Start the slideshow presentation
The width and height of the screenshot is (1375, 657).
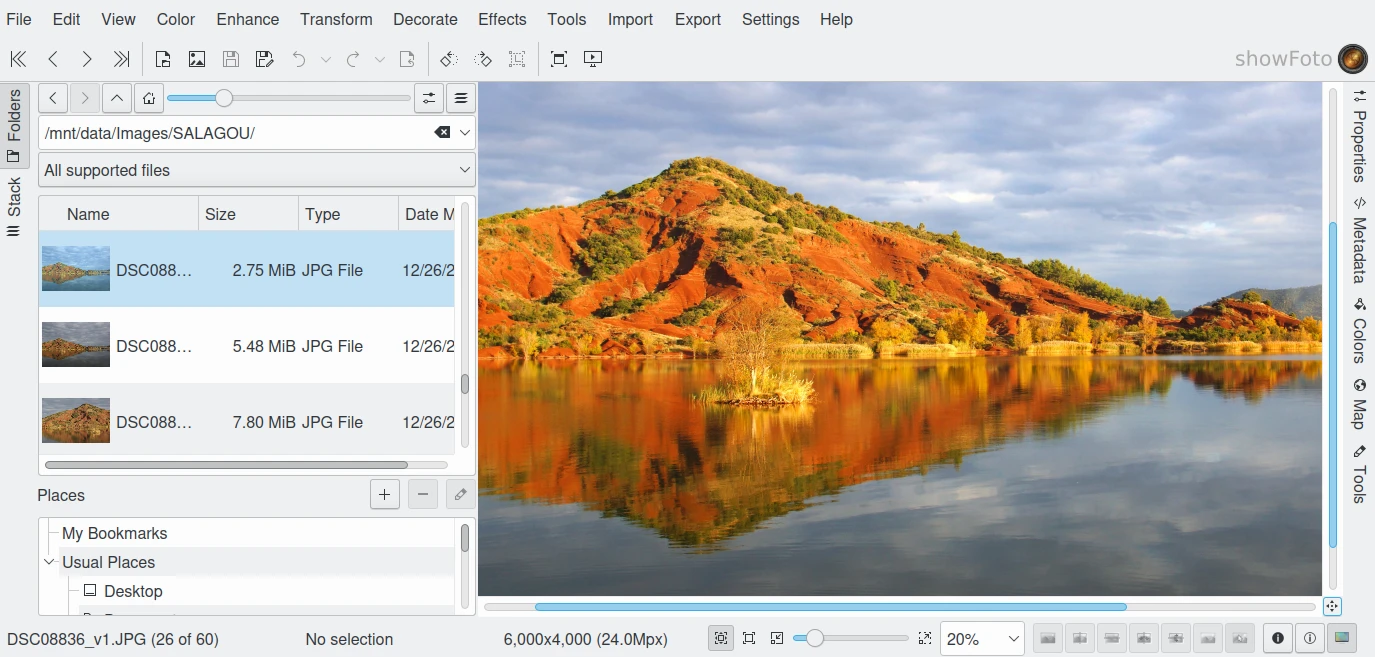[x=593, y=59]
